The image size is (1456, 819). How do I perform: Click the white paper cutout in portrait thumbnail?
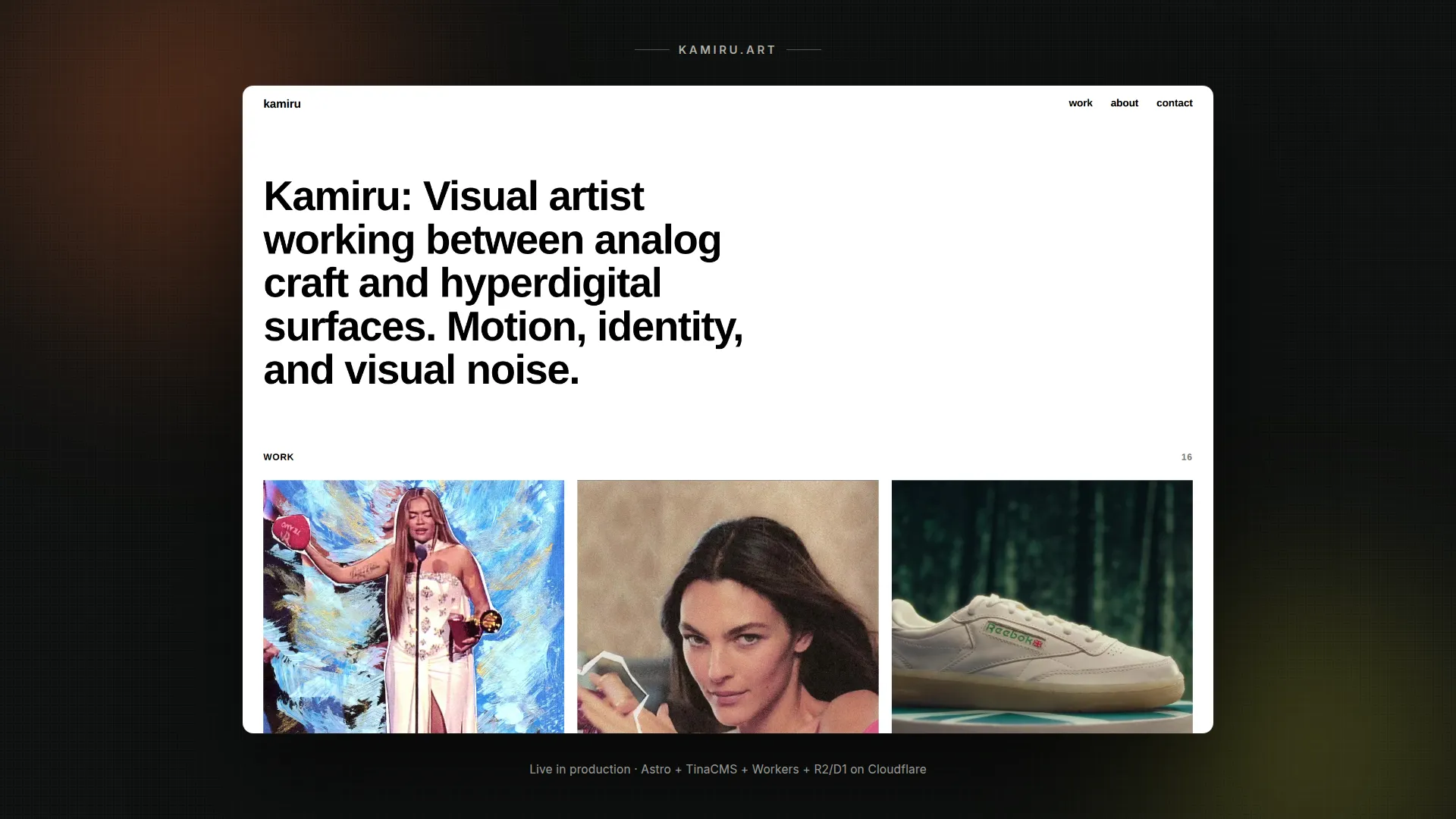pos(613,682)
